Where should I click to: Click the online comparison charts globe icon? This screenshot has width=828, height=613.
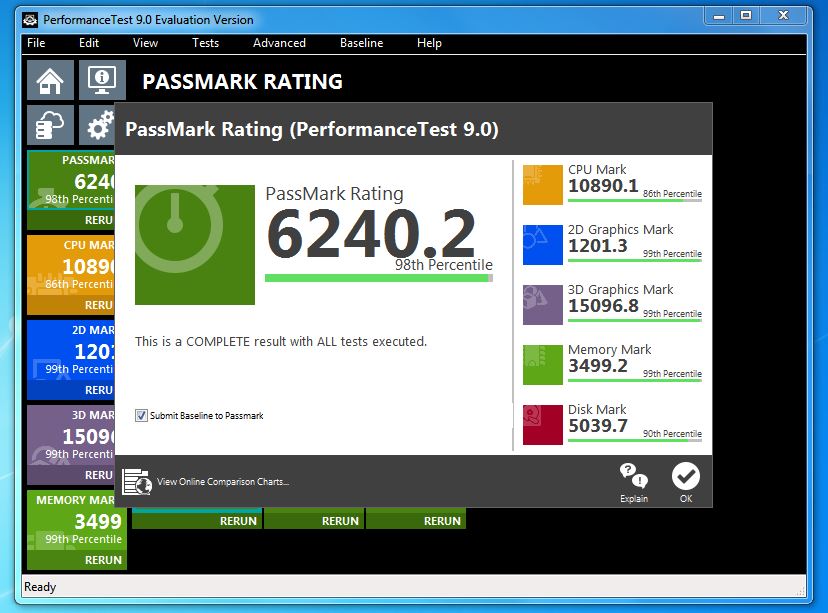point(137,482)
